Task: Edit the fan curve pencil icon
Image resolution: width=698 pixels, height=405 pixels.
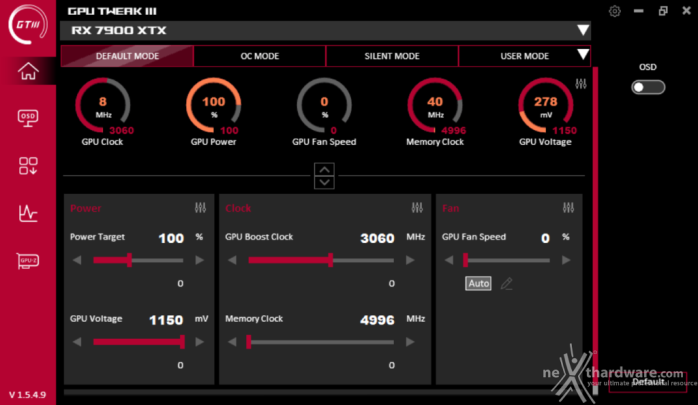Action: (x=507, y=284)
